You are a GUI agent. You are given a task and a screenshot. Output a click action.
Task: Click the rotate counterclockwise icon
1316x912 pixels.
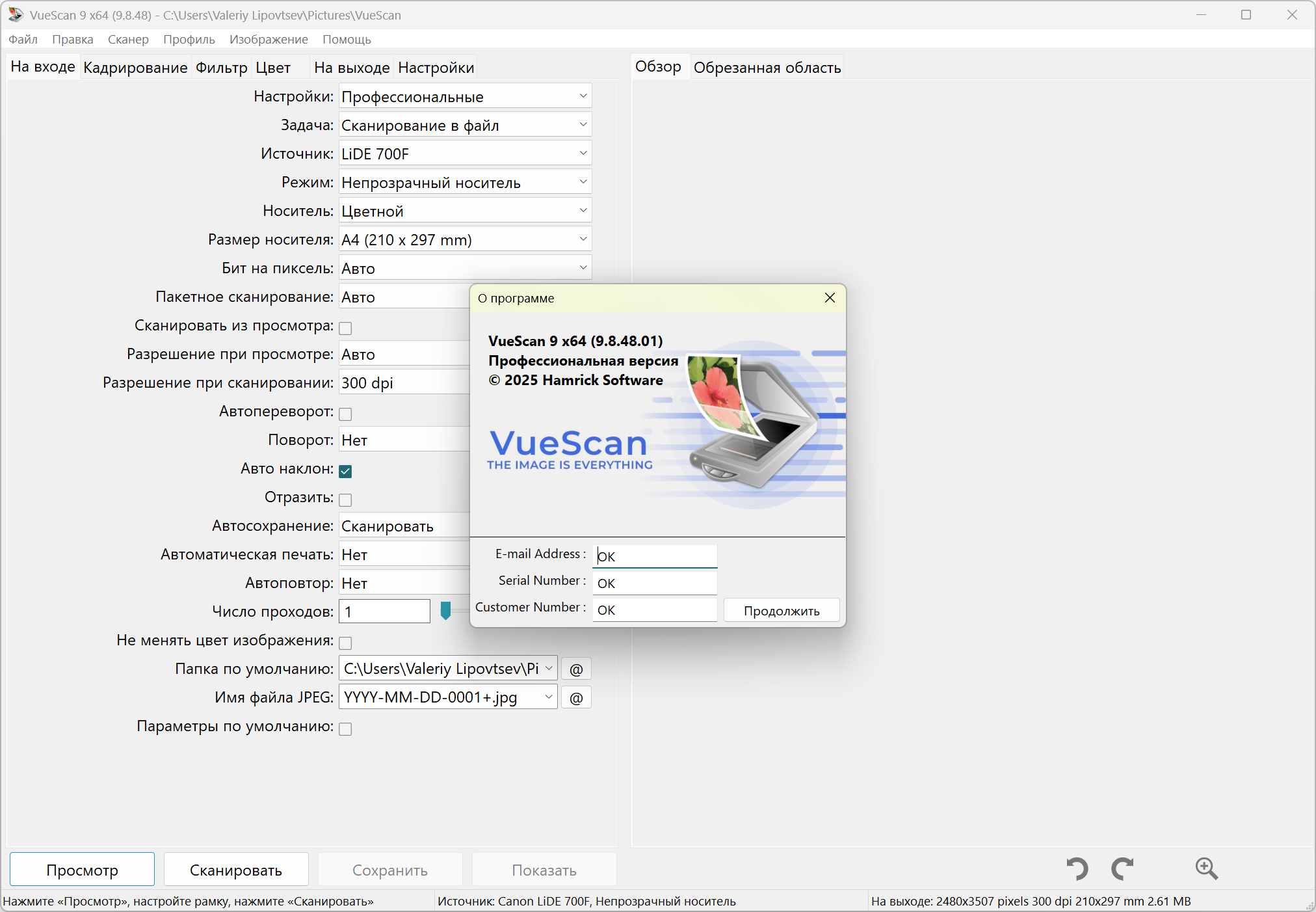(1077, 868)
